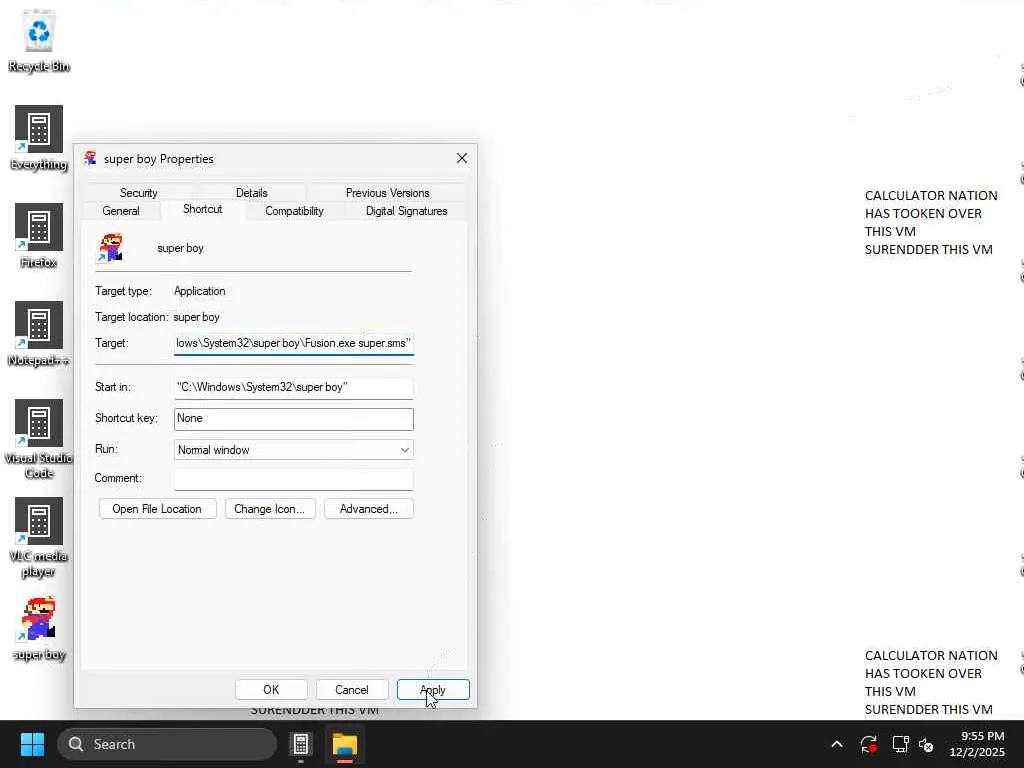Switch to the General tab
The width and height of the screenshot is (1024, 768).
tap(121, 211)
